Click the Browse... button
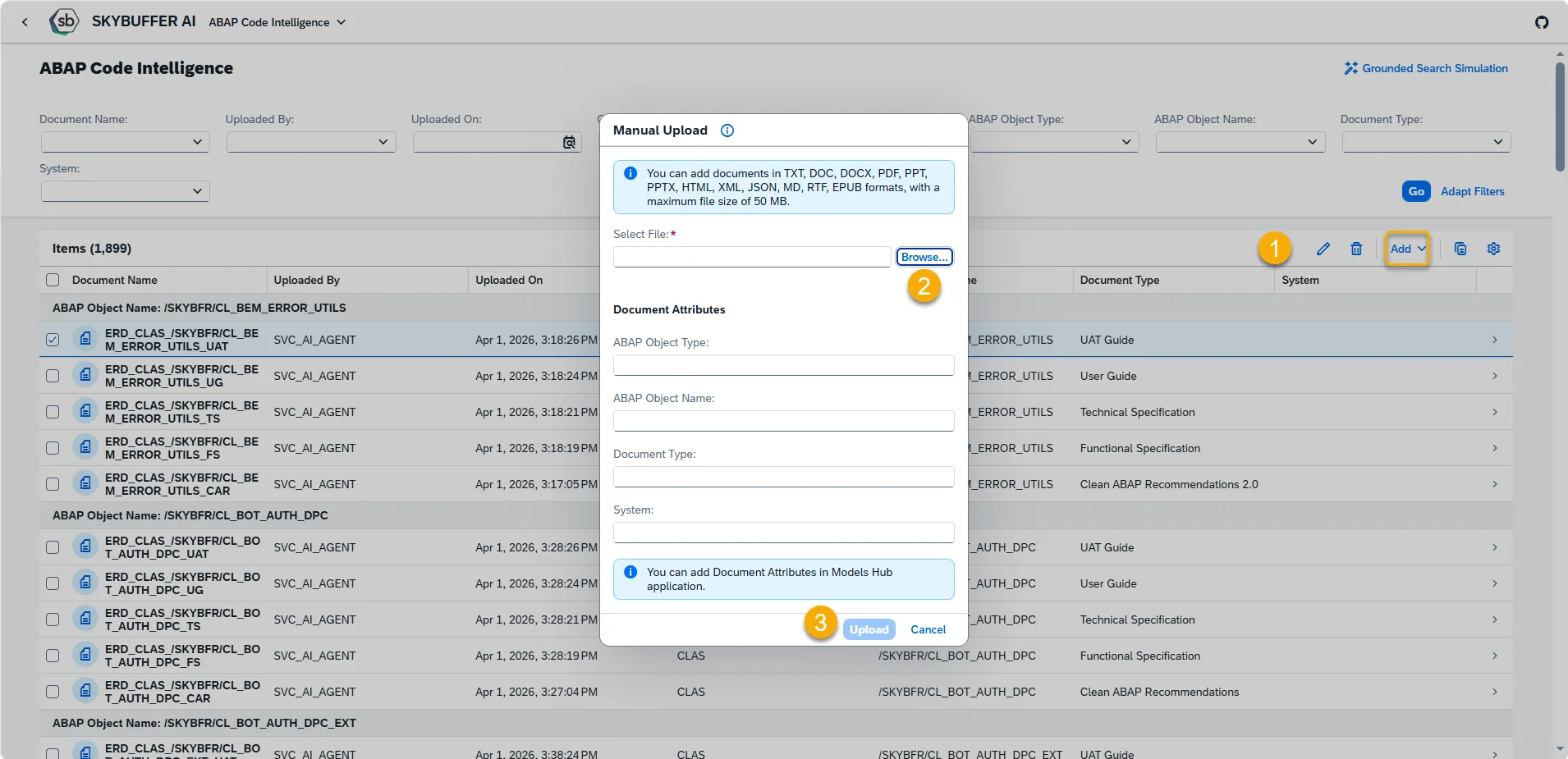This screenshot has height=759, width=1568. (924, 257)
